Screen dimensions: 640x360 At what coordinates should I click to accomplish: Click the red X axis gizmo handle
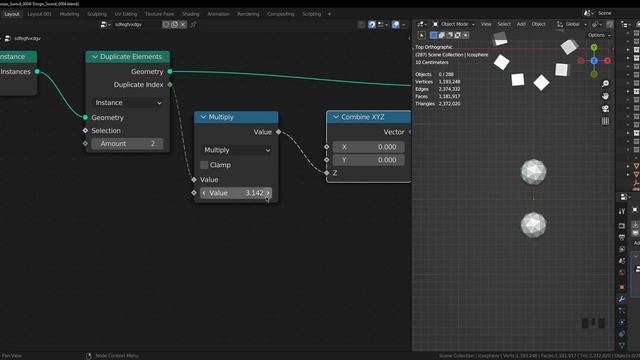click(607, 61)
